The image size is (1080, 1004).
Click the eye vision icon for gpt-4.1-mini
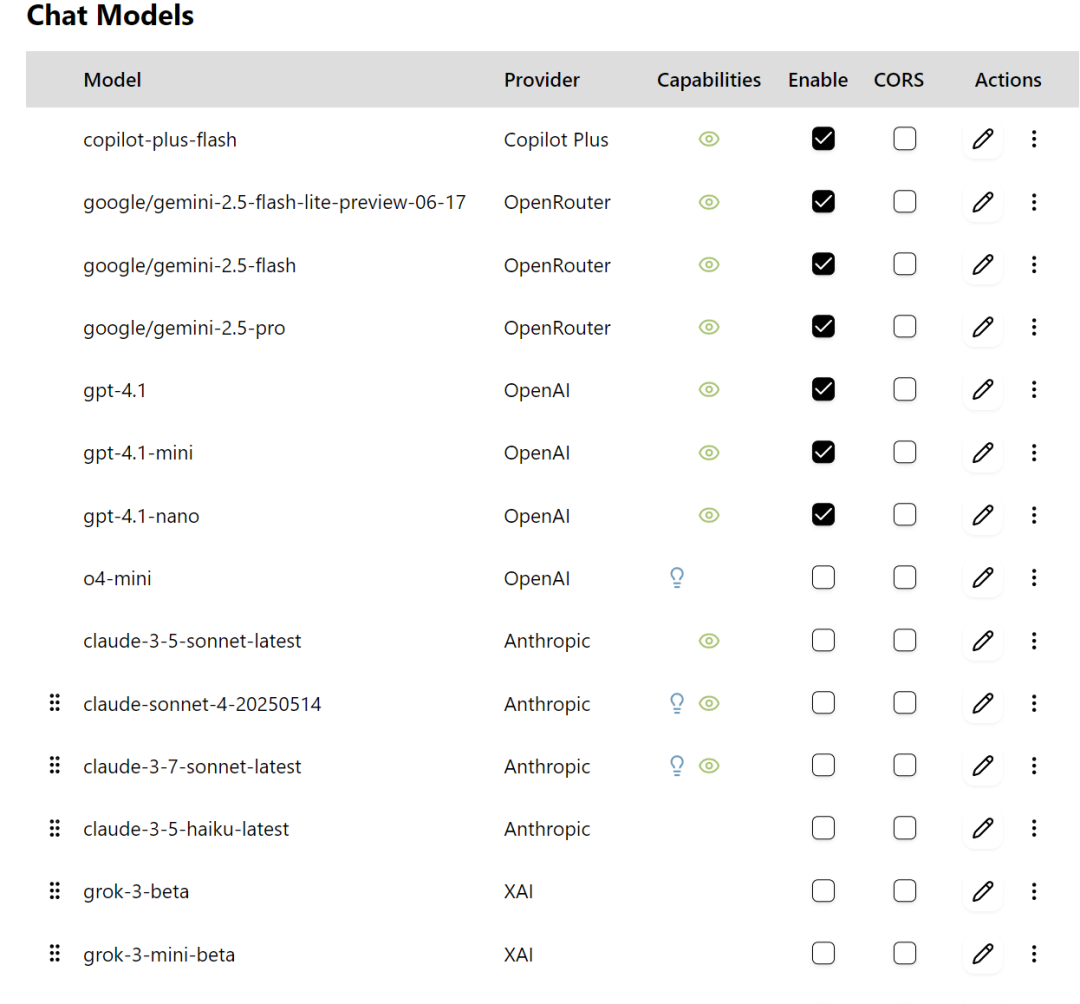(709, 452)
